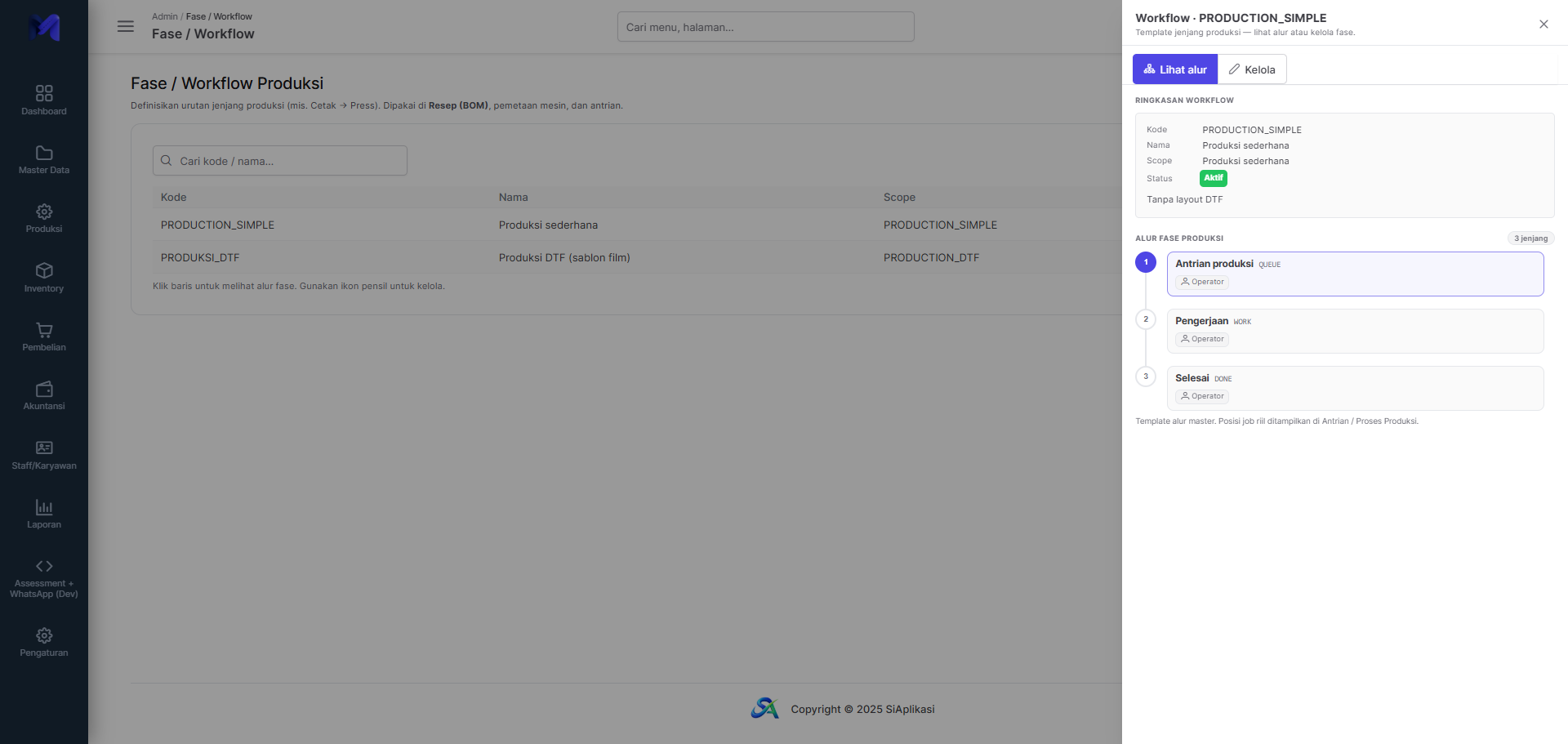Click the Admin breadcrumb link
Image resolution: width=1568 pixels, height=744 pixels.
click(x=164, y=16)
